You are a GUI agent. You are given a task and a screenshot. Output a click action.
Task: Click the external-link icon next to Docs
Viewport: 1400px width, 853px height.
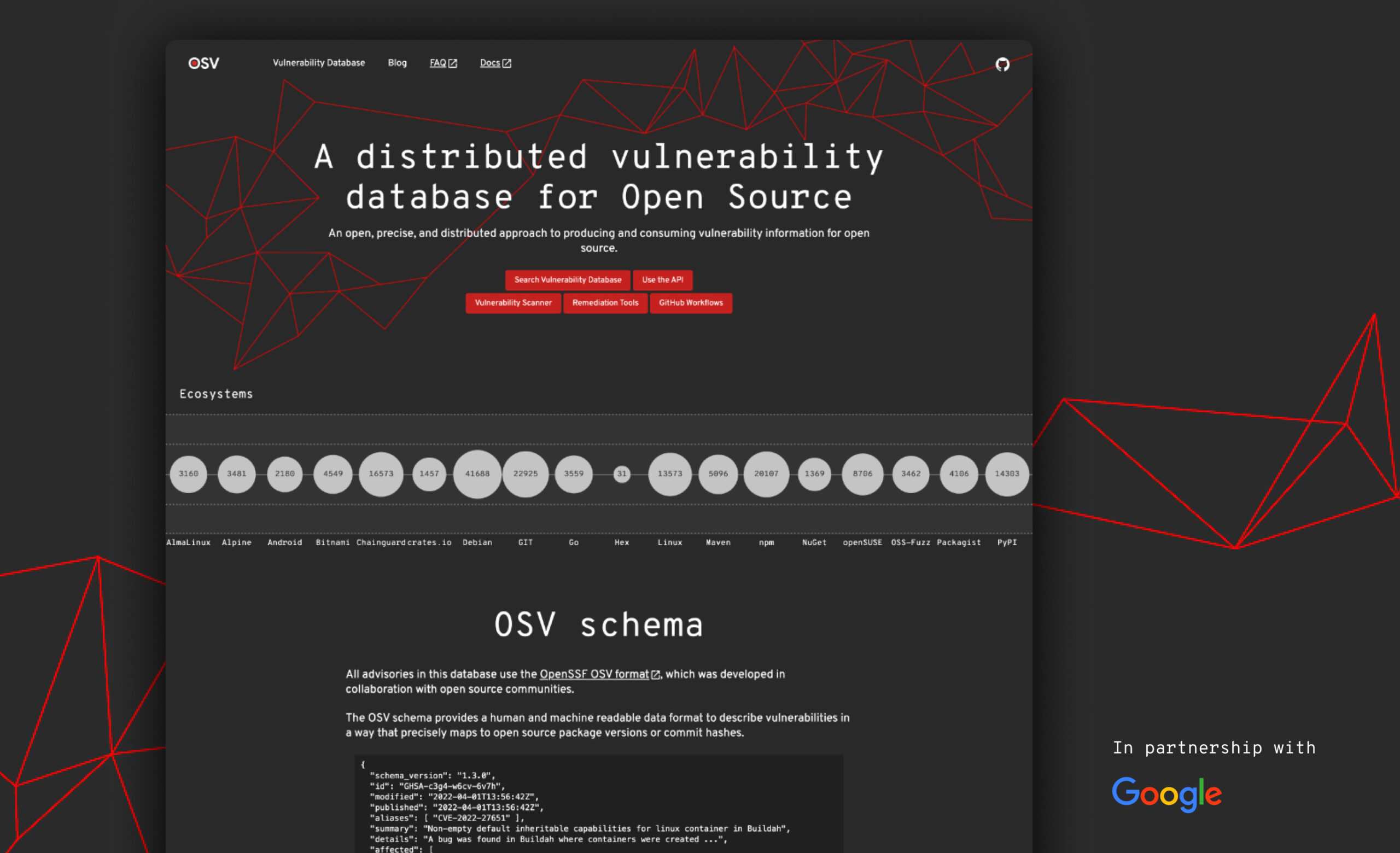point(507,63)
